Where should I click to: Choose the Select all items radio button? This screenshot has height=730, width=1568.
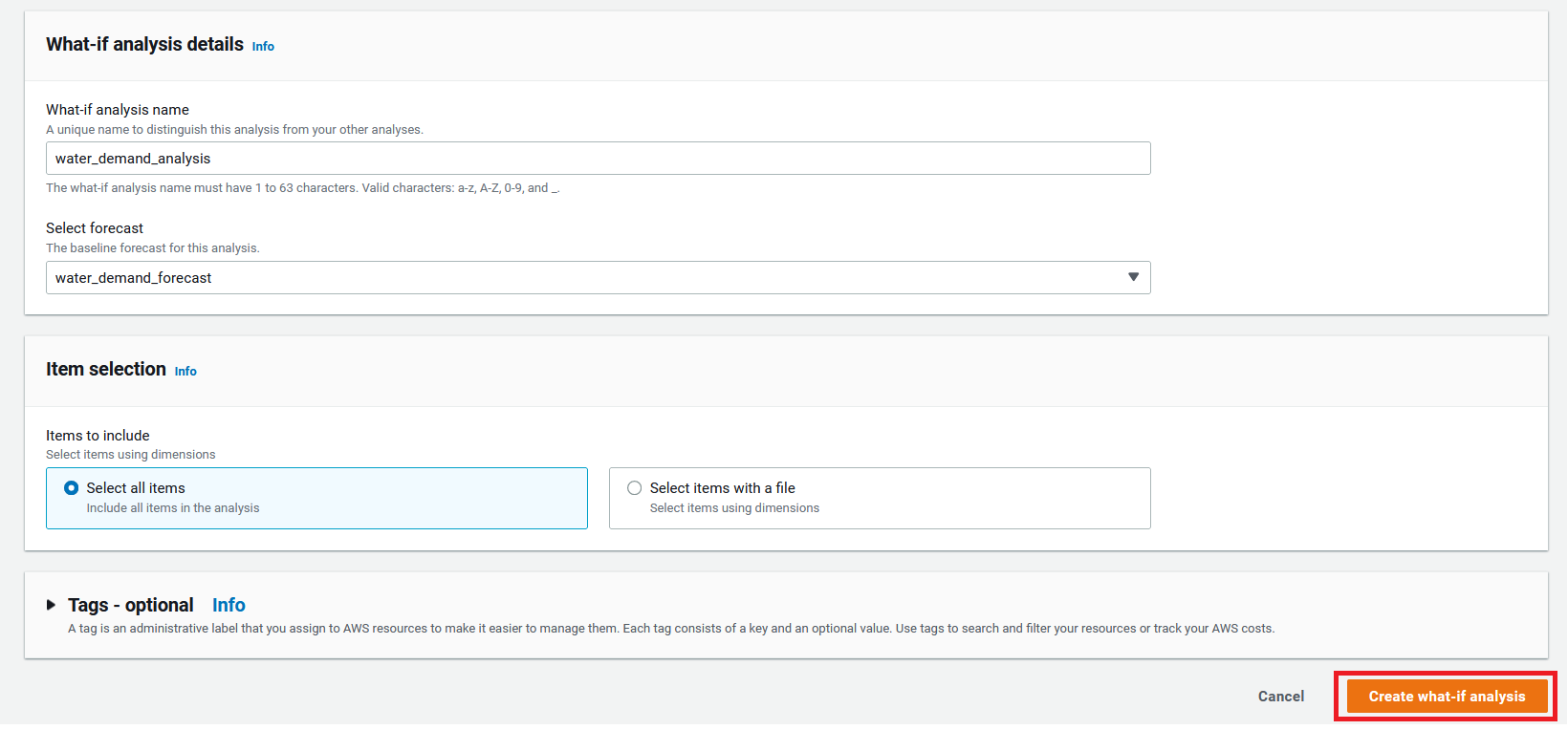(x=72, y=488)
